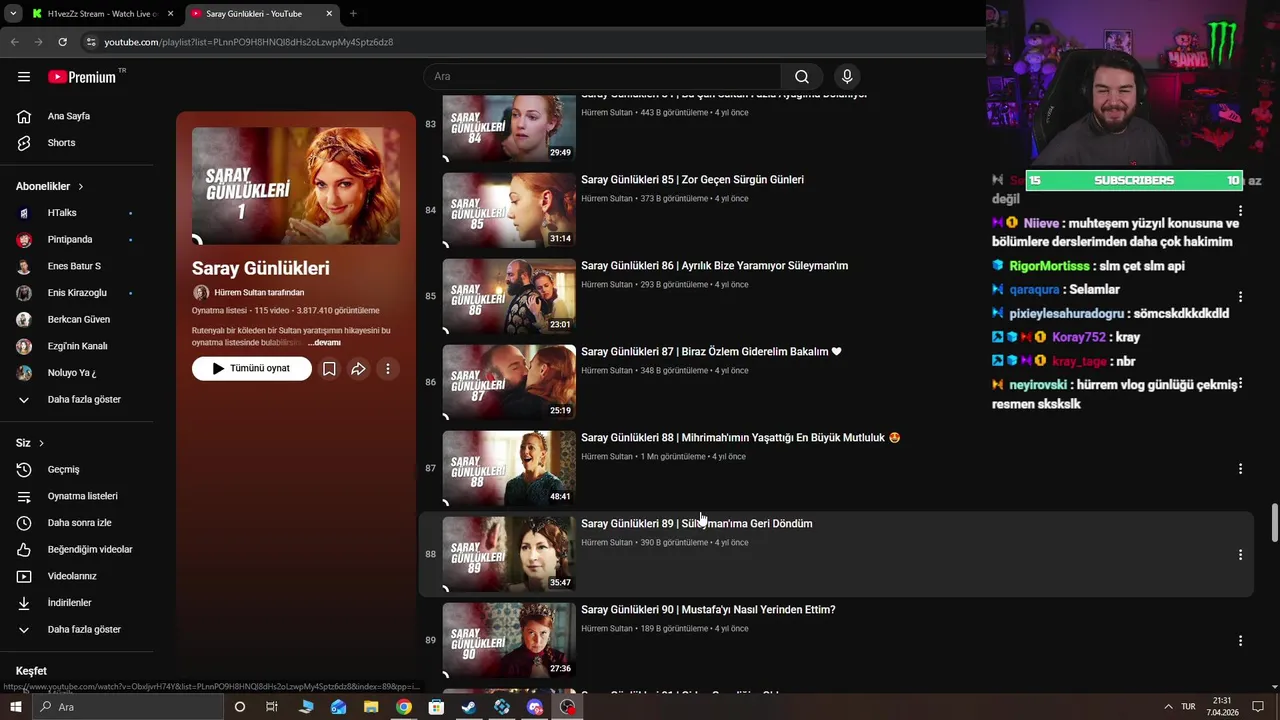Image resolution: width=1280 pixels, height=720 pixels.
Task: Open Ezgi'nin Kanalı channel
Action: point(78,346)
